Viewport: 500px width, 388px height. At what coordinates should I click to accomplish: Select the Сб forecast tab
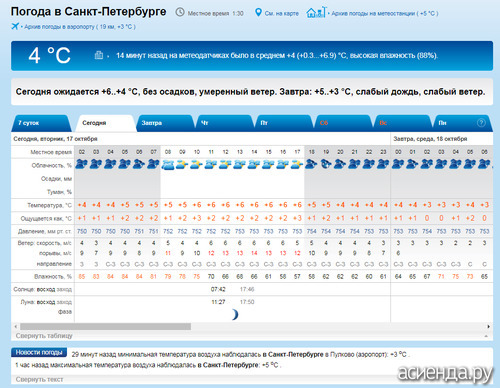pyautogui.click(x=343, y=123)
